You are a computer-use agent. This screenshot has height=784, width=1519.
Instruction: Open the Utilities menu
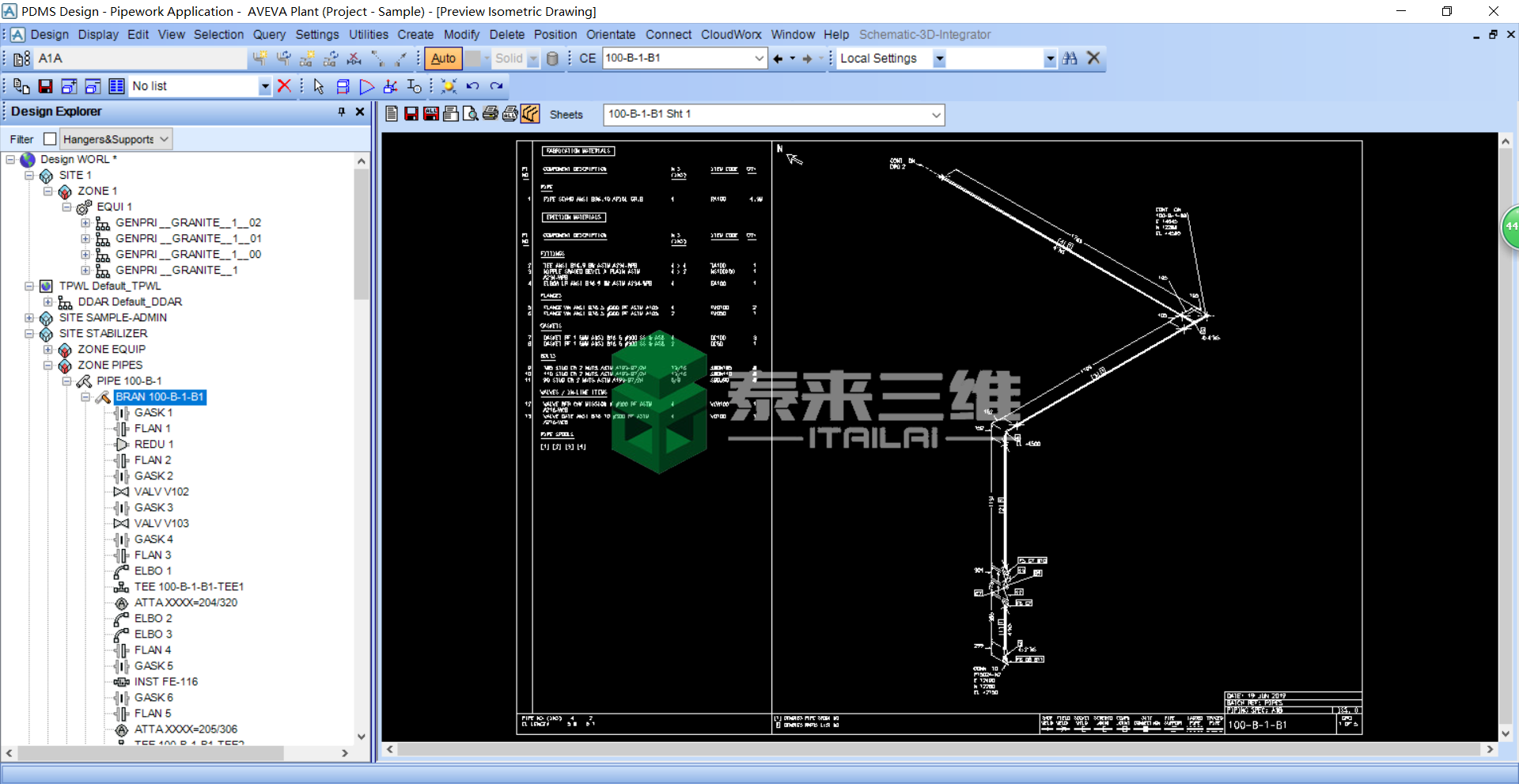coord(368,35)
